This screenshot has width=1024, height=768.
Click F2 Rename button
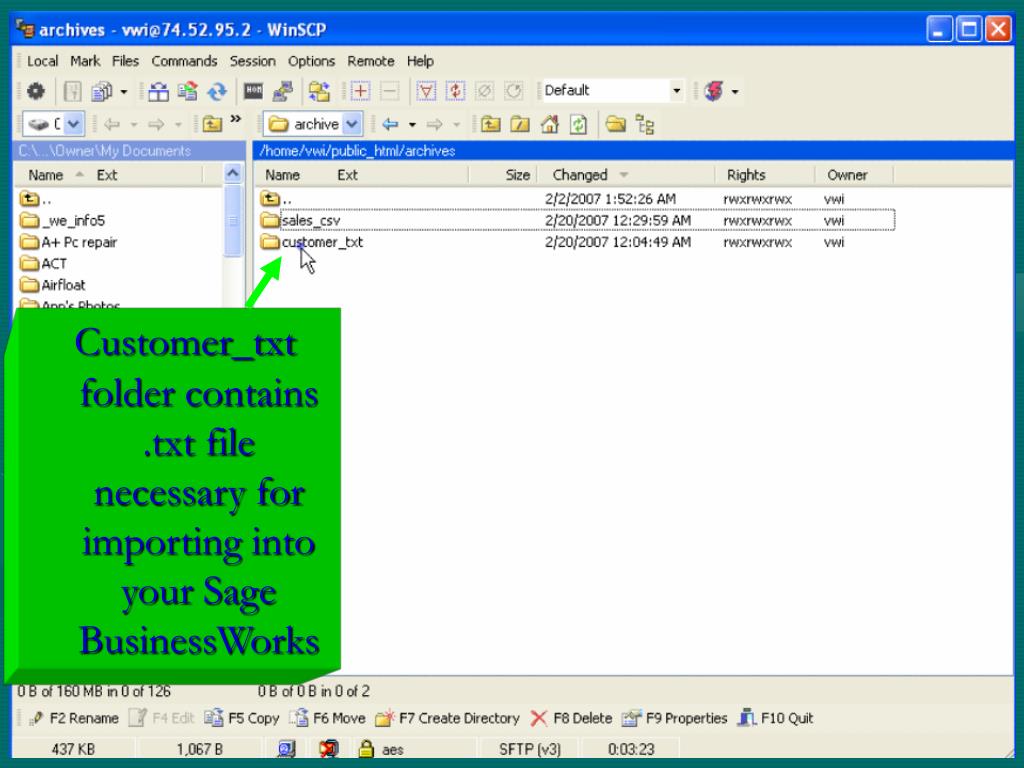pos(73,718)
